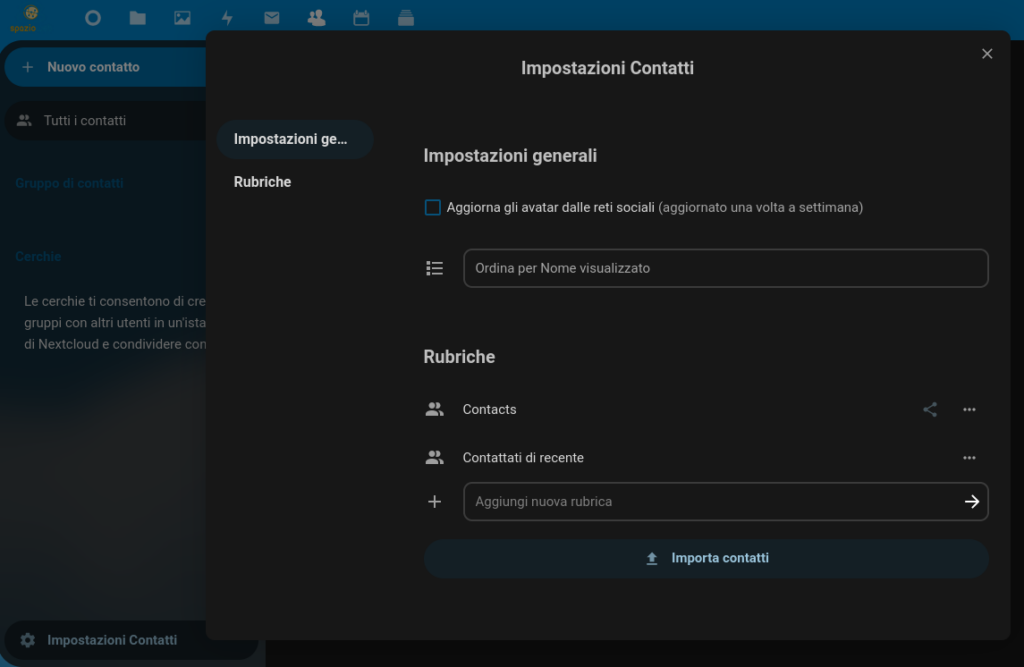Open the three-dot menu for Contacts
Image resolution: width=1024 pixels, height=667 pixels.
pos(969,409)
